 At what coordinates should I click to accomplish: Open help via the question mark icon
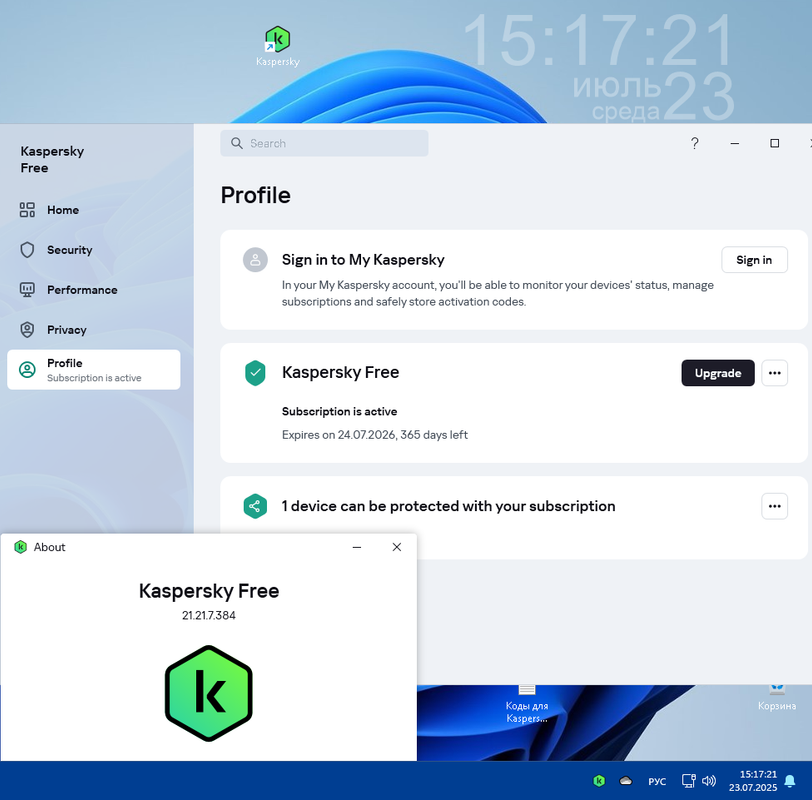694,143
